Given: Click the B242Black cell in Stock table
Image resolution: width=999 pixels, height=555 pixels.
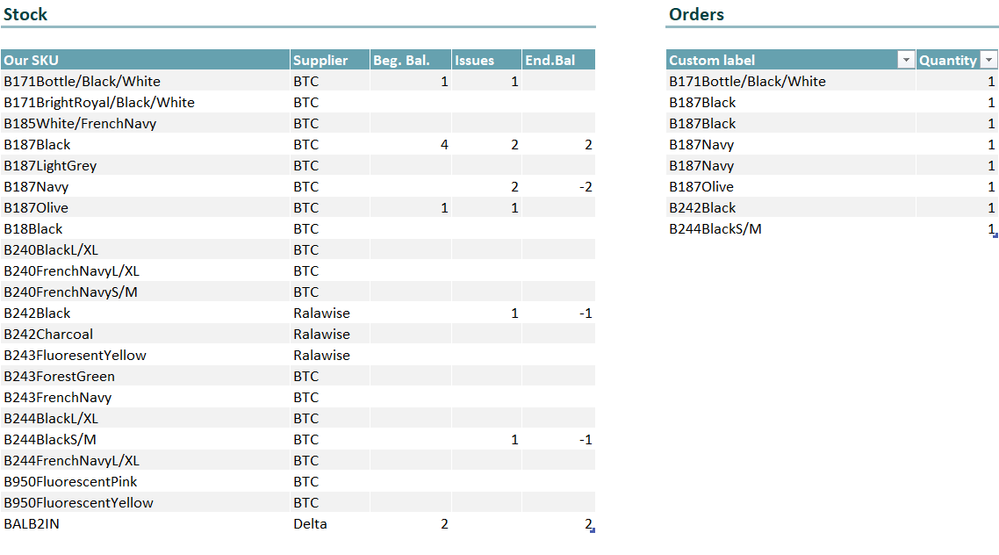Looking at the screenshot, I should (x=145, y=313).
